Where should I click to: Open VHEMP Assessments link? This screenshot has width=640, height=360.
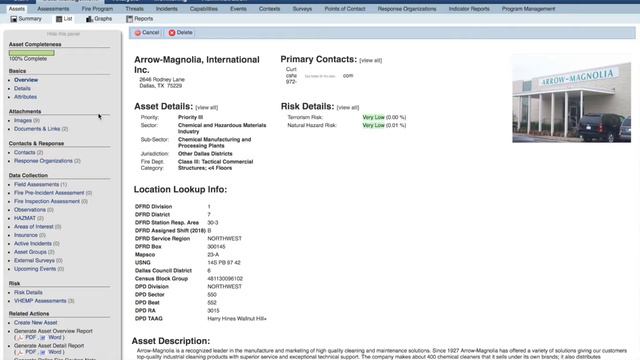click(x=40, y=301)
